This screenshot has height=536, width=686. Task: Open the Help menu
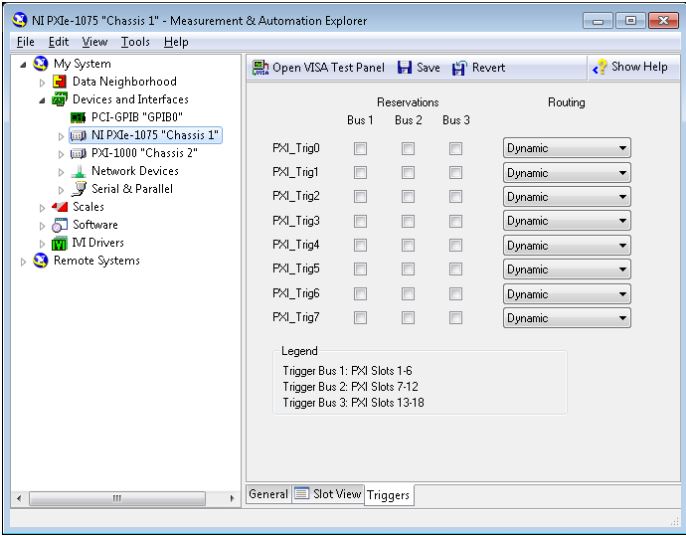coord(176,42)
